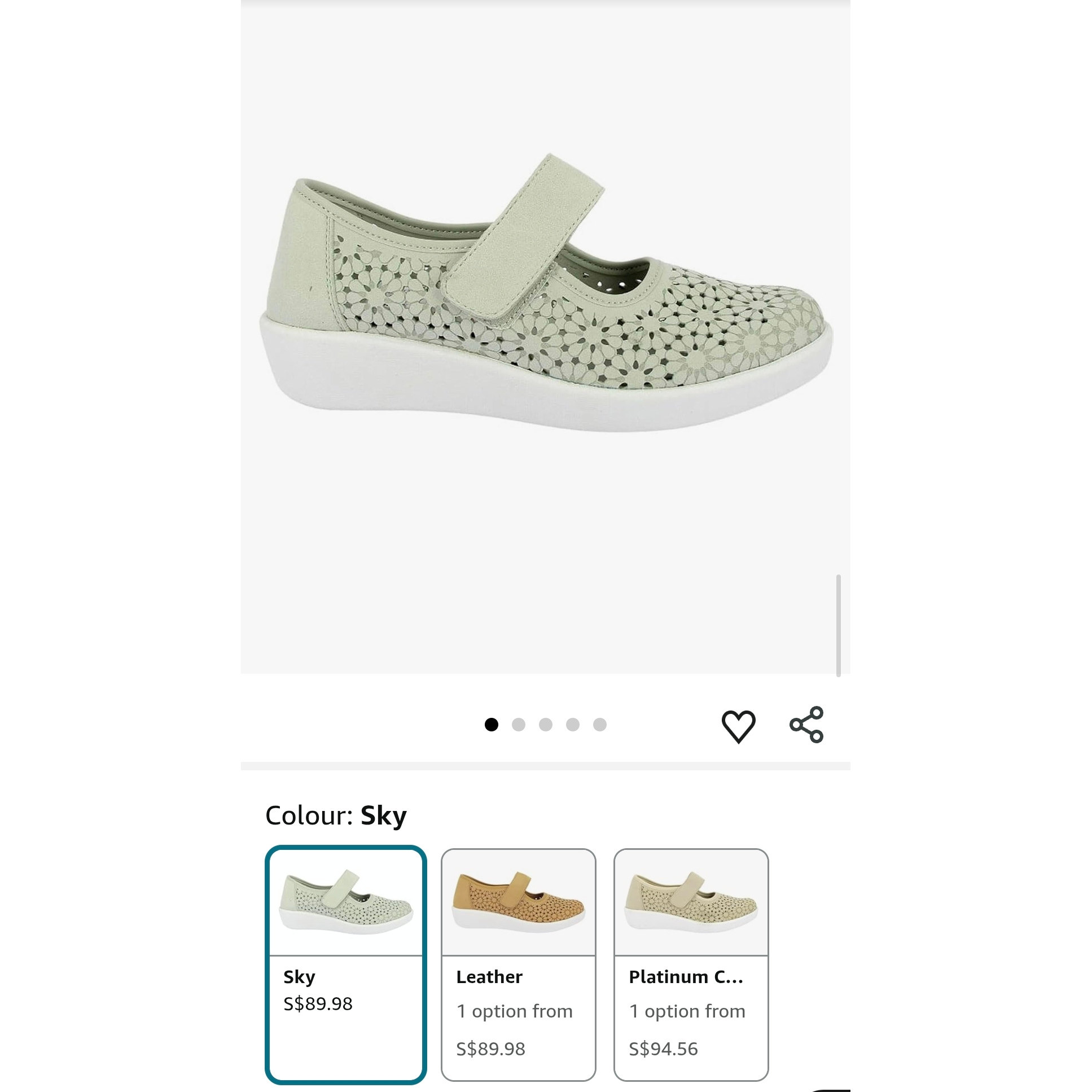Pick the Platinum beige shoe thumbnail
1092x1092 pixels.
click(691, 902)
